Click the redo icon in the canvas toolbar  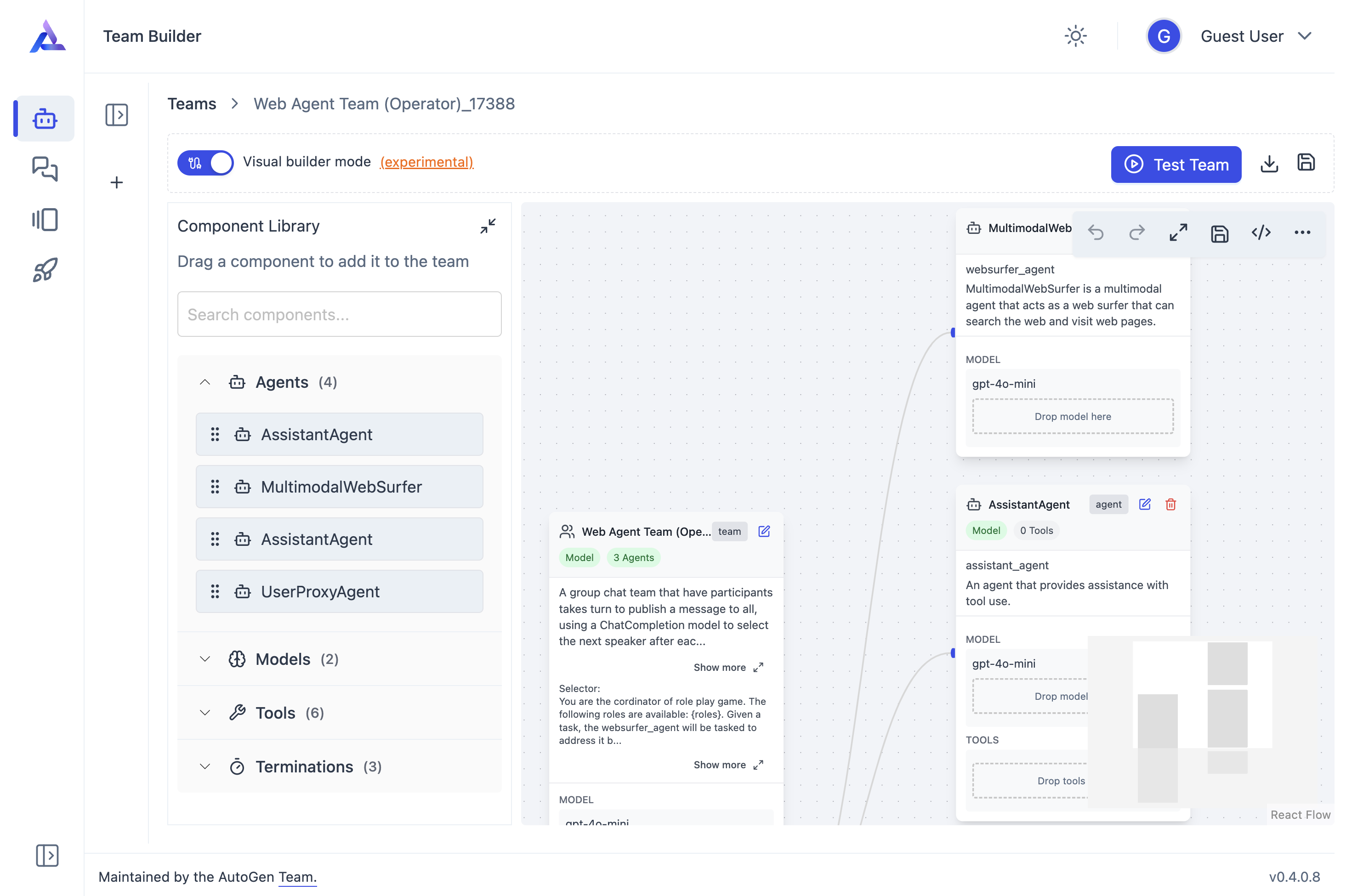(1136, 233)
